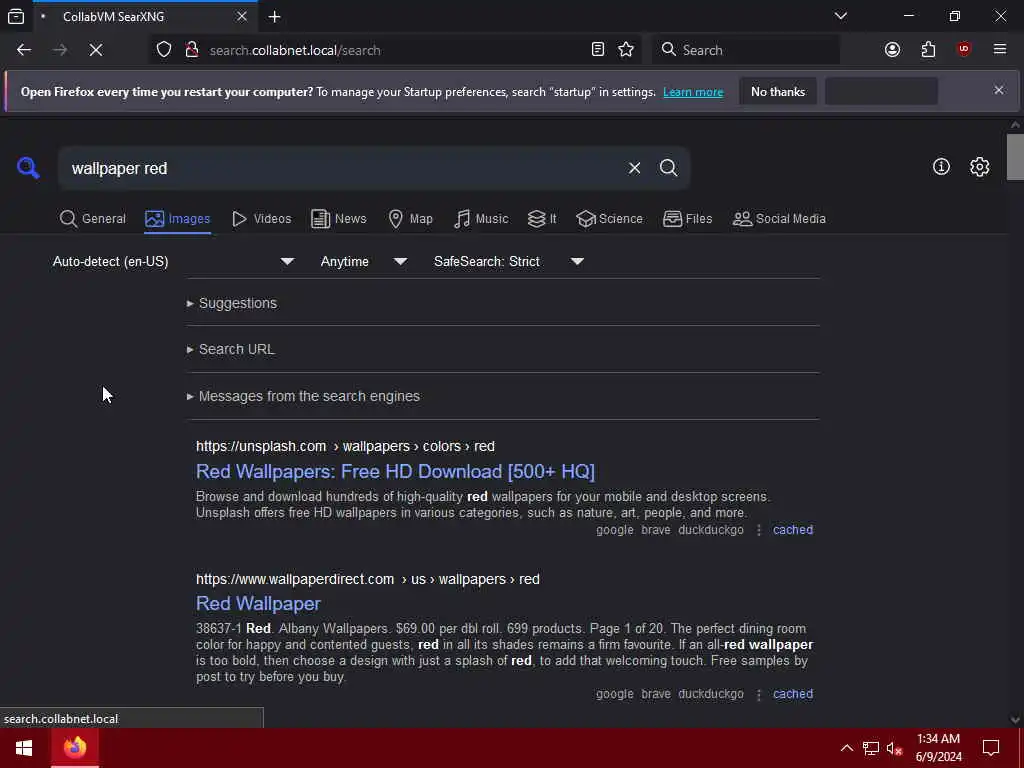The width and height of the screenshot is (1024, 768).
Task: Open Red Wallpapers: Free HD Download result
Action: pyautogui.click(x=395, y=472)
